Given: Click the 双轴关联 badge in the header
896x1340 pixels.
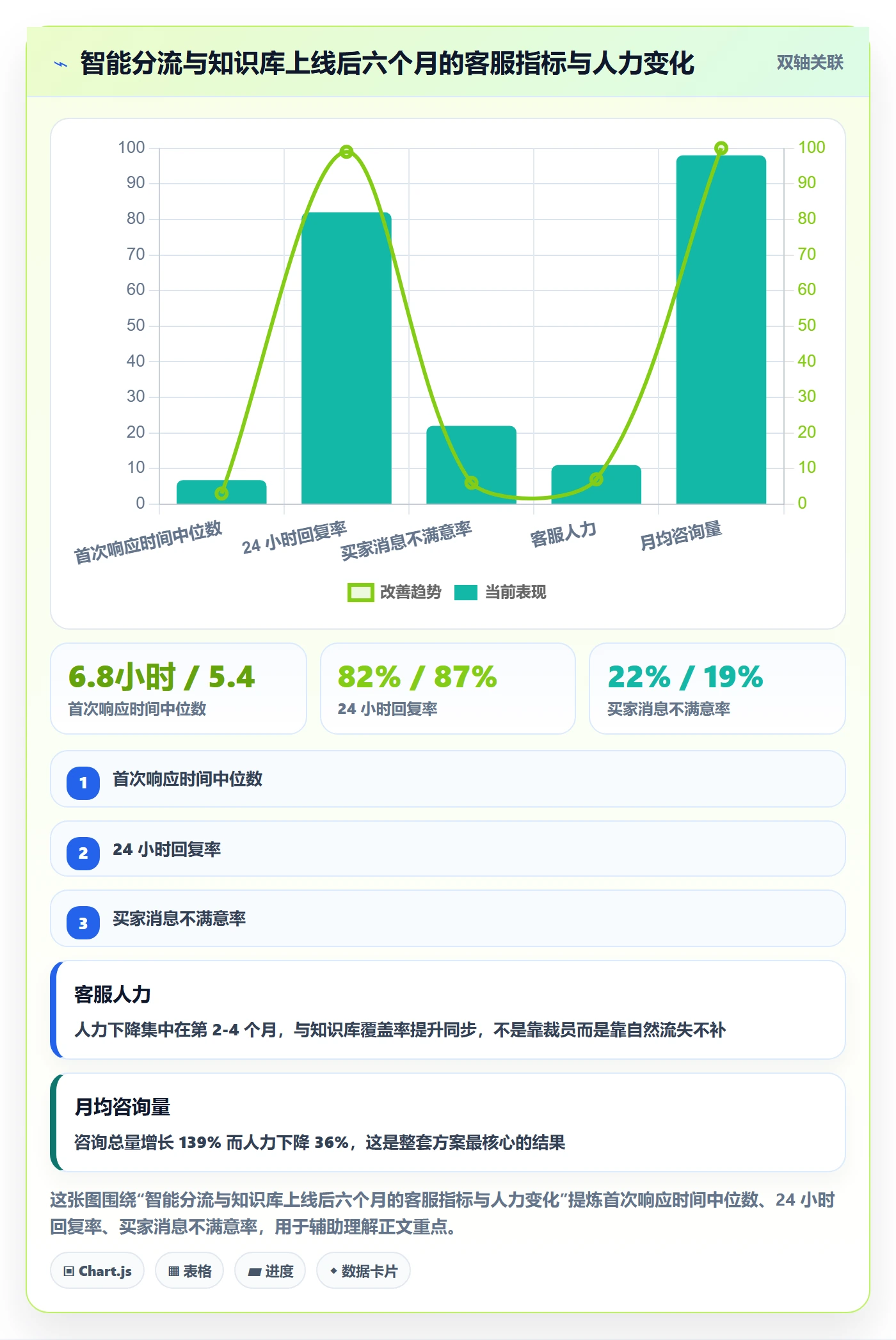Looking at the screenshot, I should coord(810,63).
